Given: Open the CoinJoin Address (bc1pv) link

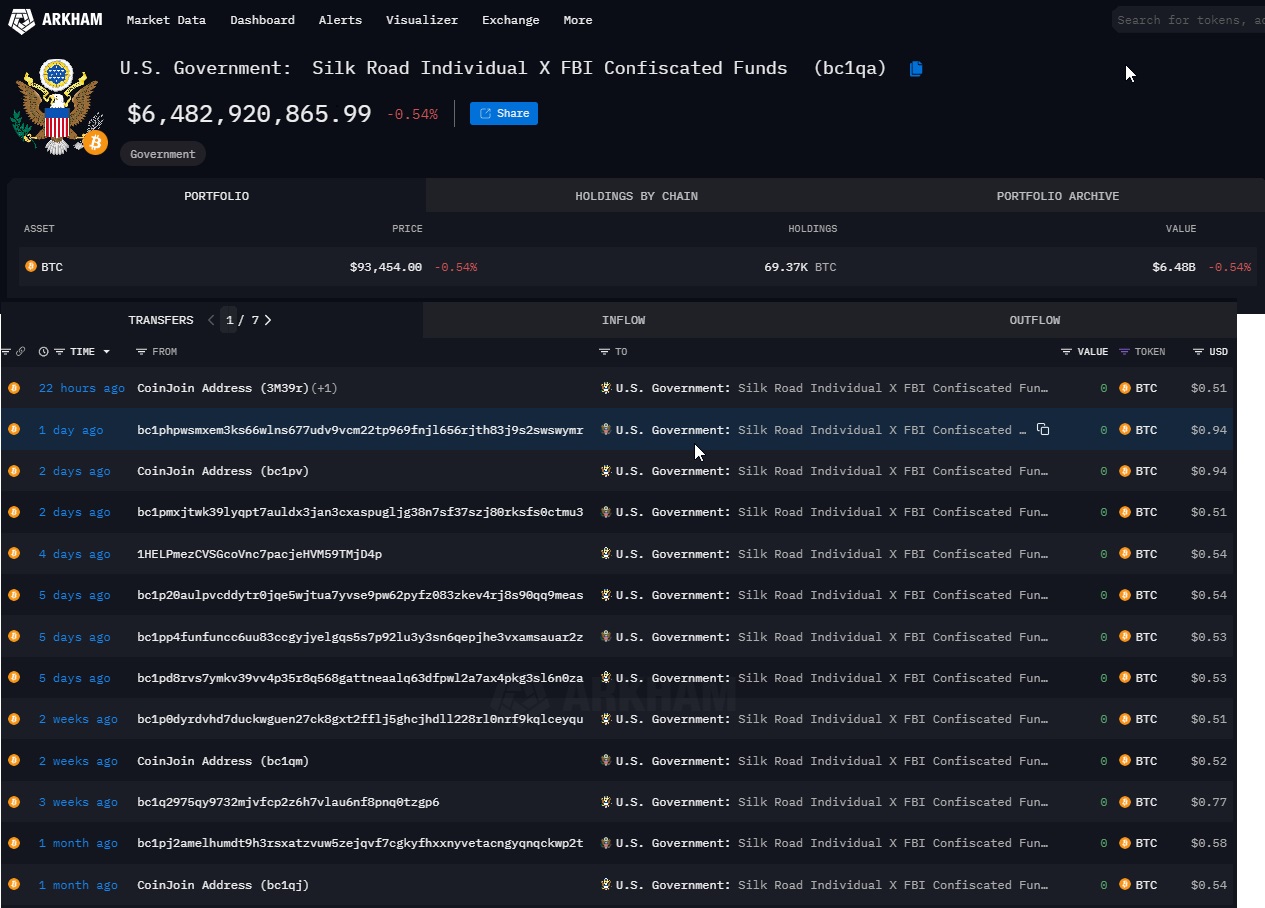Looking at the screenshot, I should [222, 471].
